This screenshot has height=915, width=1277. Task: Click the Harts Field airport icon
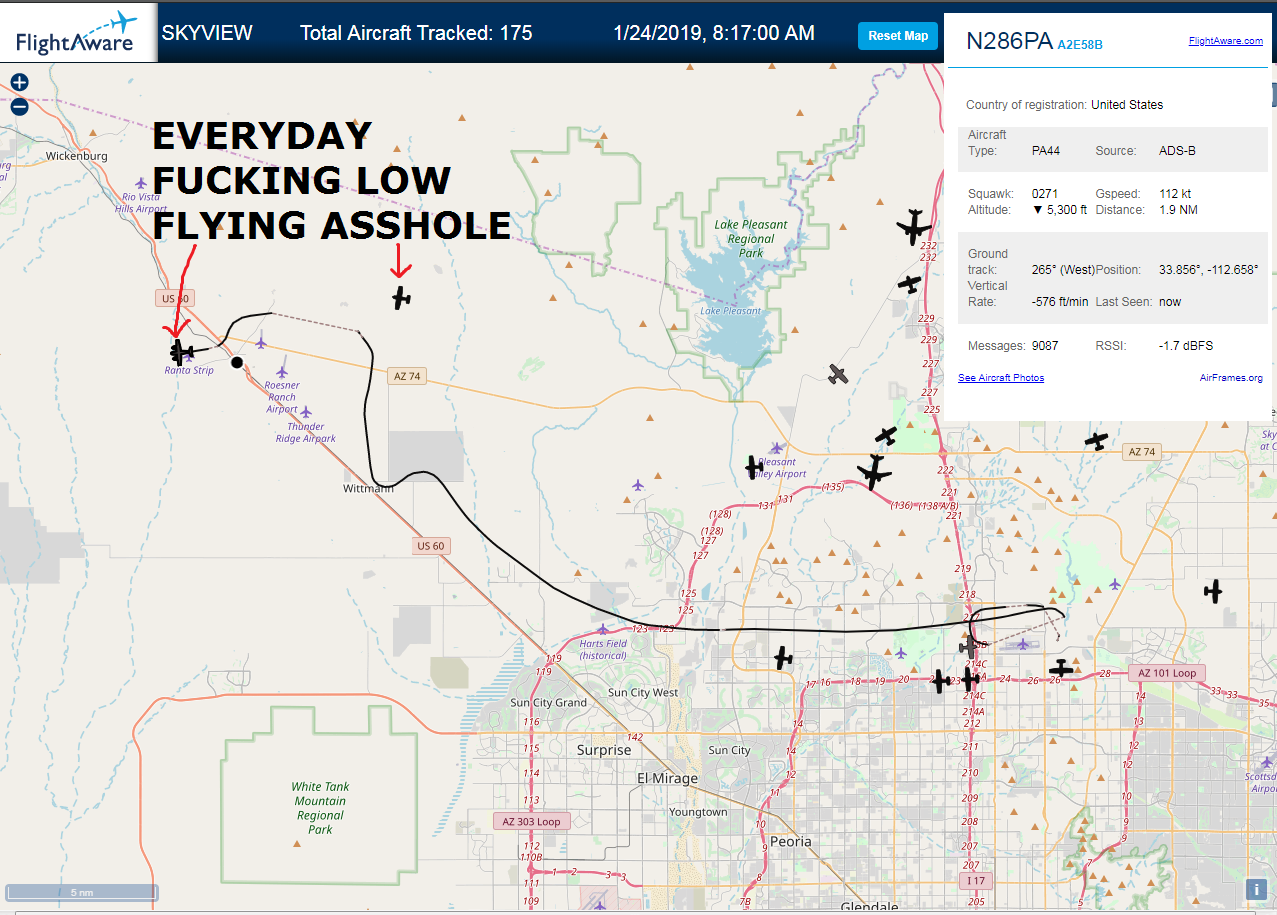click(x=603, y=629)
